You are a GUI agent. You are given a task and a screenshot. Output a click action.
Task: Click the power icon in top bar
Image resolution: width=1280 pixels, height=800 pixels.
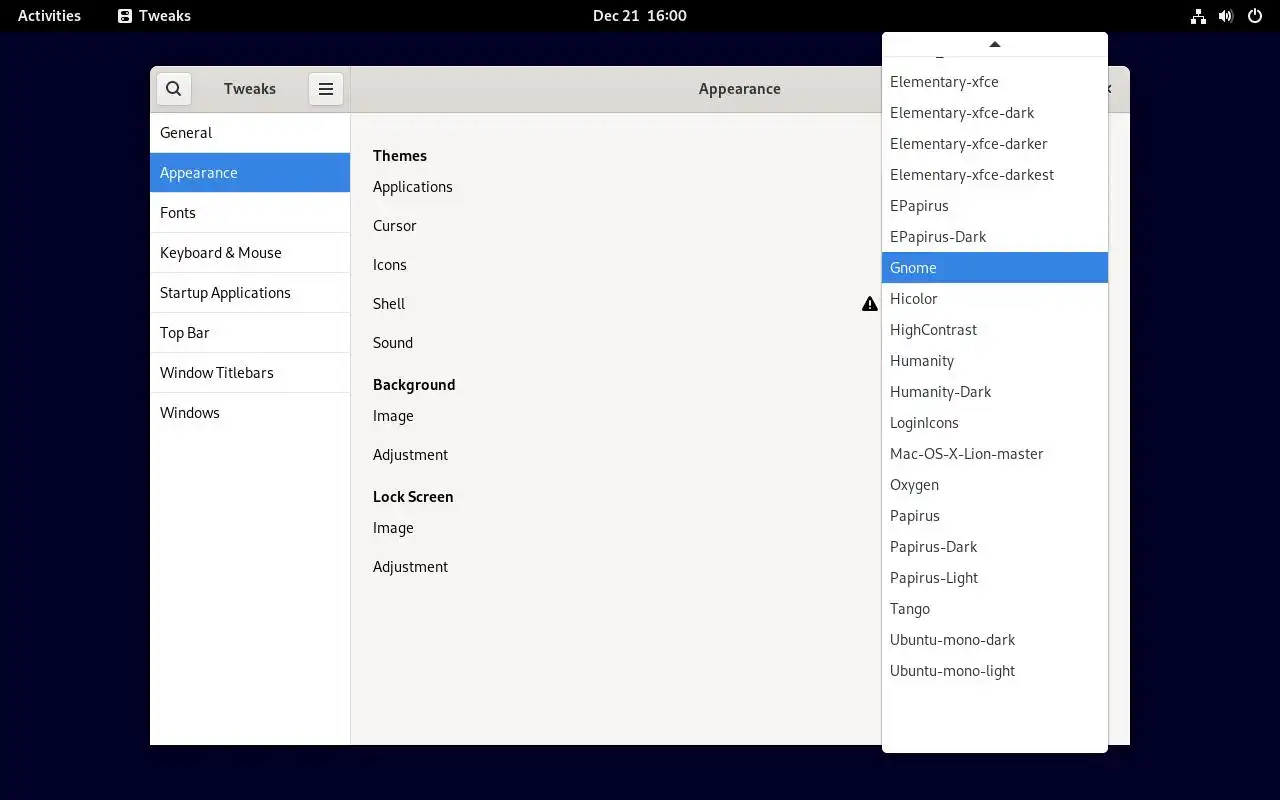click(1254, 16)
